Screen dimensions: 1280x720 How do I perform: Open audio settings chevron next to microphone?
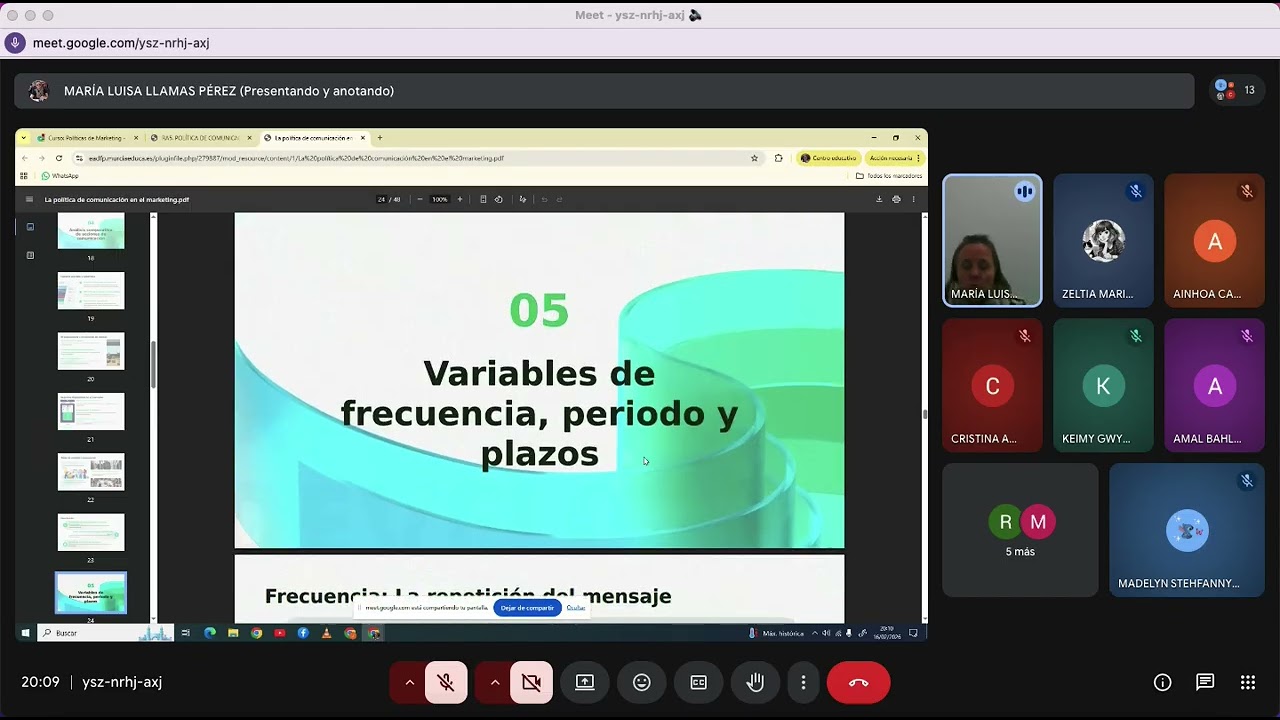click(x=409, y=682)
